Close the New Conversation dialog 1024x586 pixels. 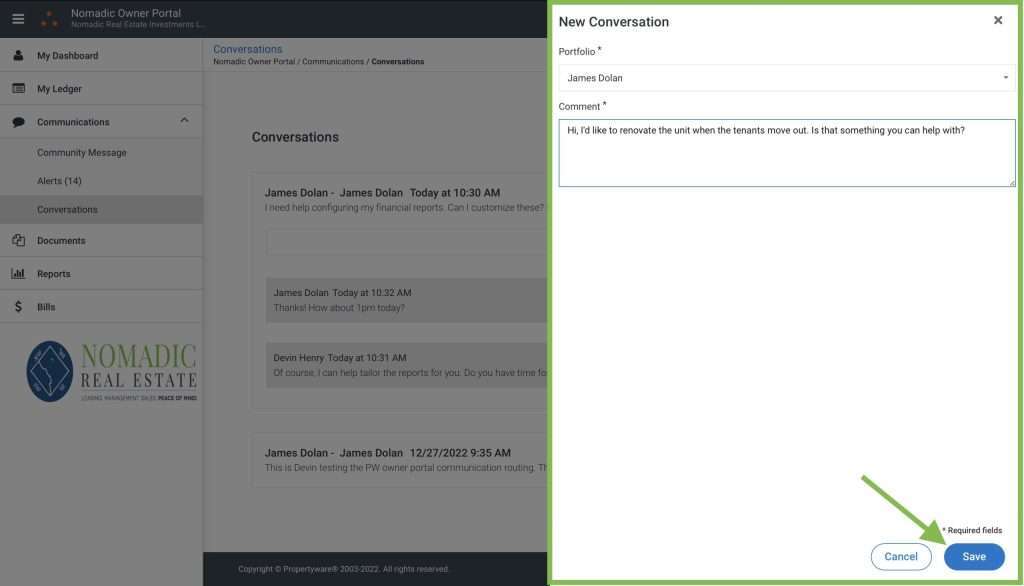click(x=997, y=20)
